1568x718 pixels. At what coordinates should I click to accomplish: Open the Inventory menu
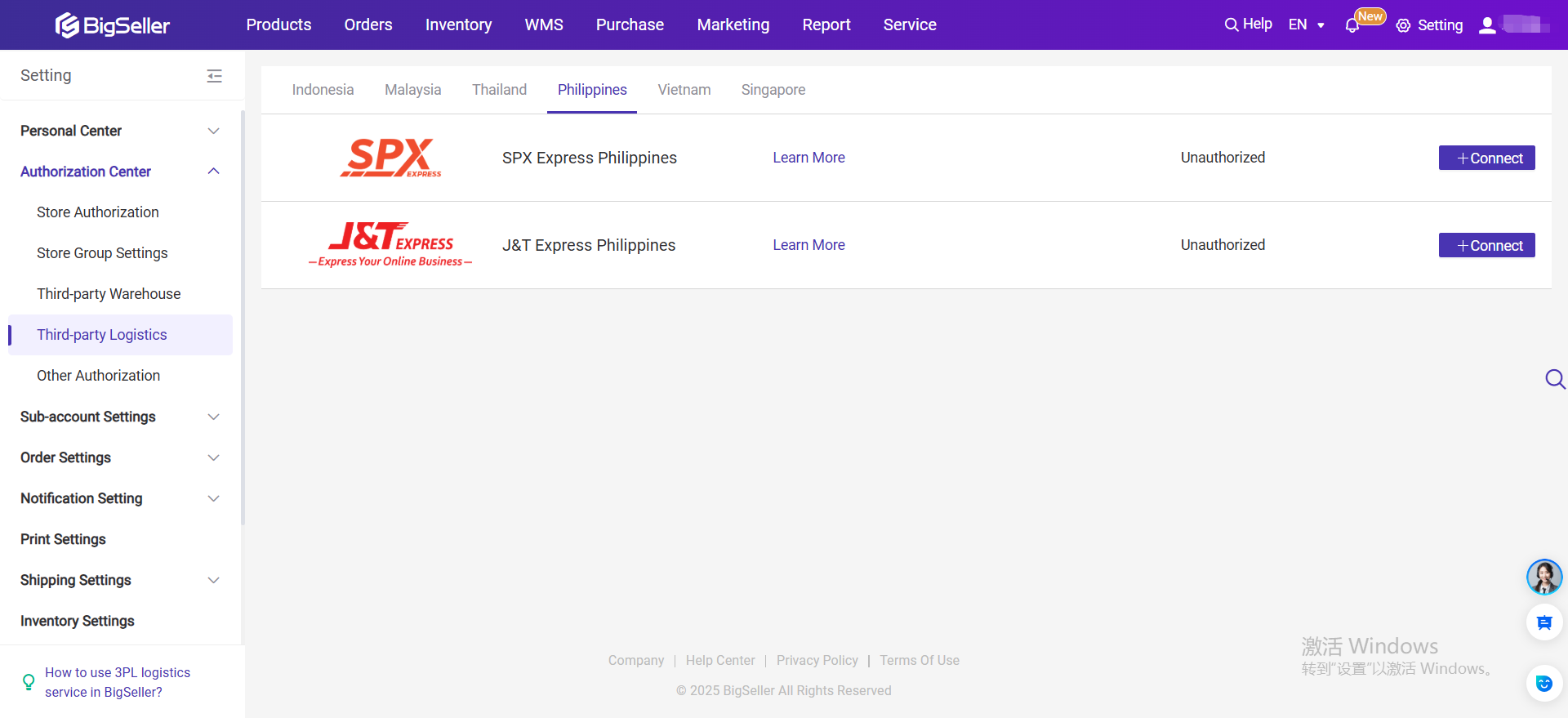tap(458, 25)
